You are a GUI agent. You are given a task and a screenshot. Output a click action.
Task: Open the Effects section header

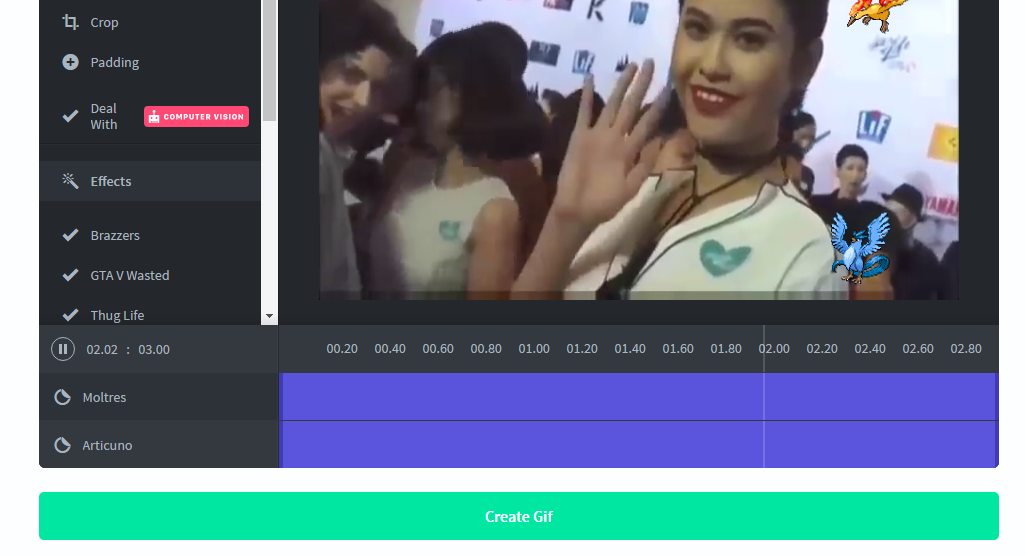[x=150, y=181]
